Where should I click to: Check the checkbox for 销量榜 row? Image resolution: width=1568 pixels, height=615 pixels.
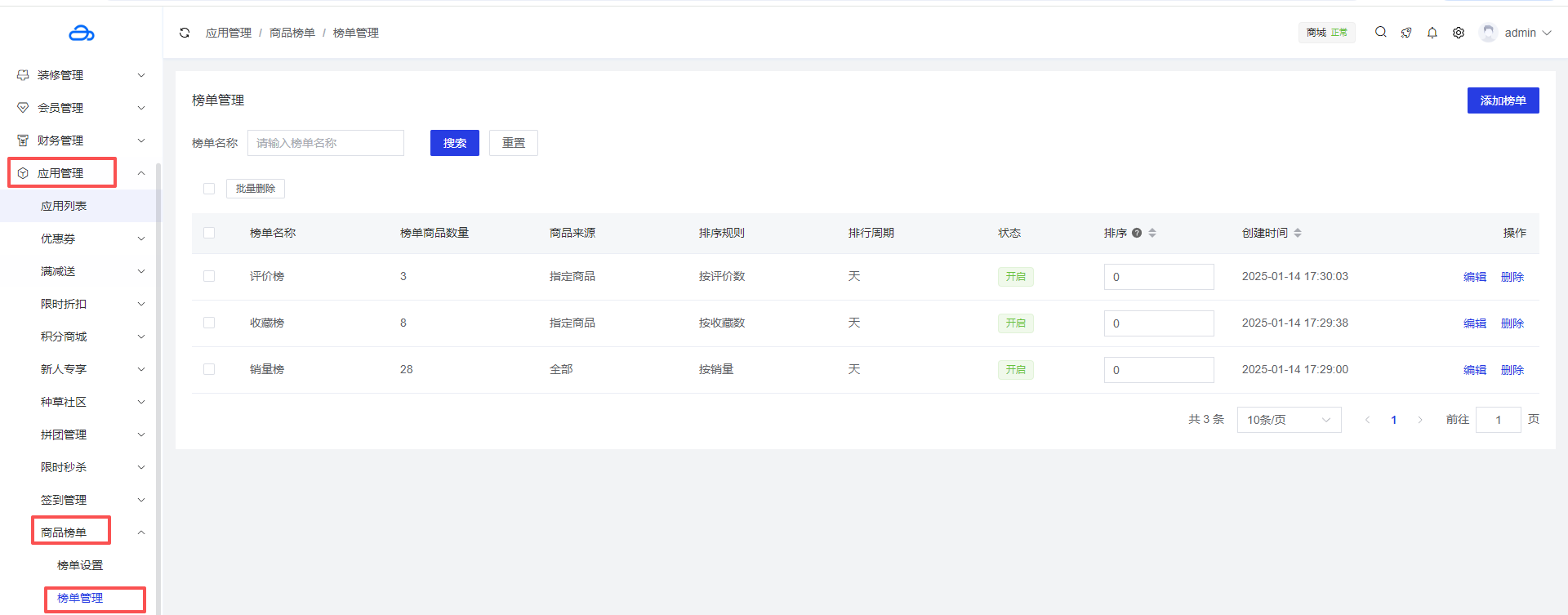[209, 369]
